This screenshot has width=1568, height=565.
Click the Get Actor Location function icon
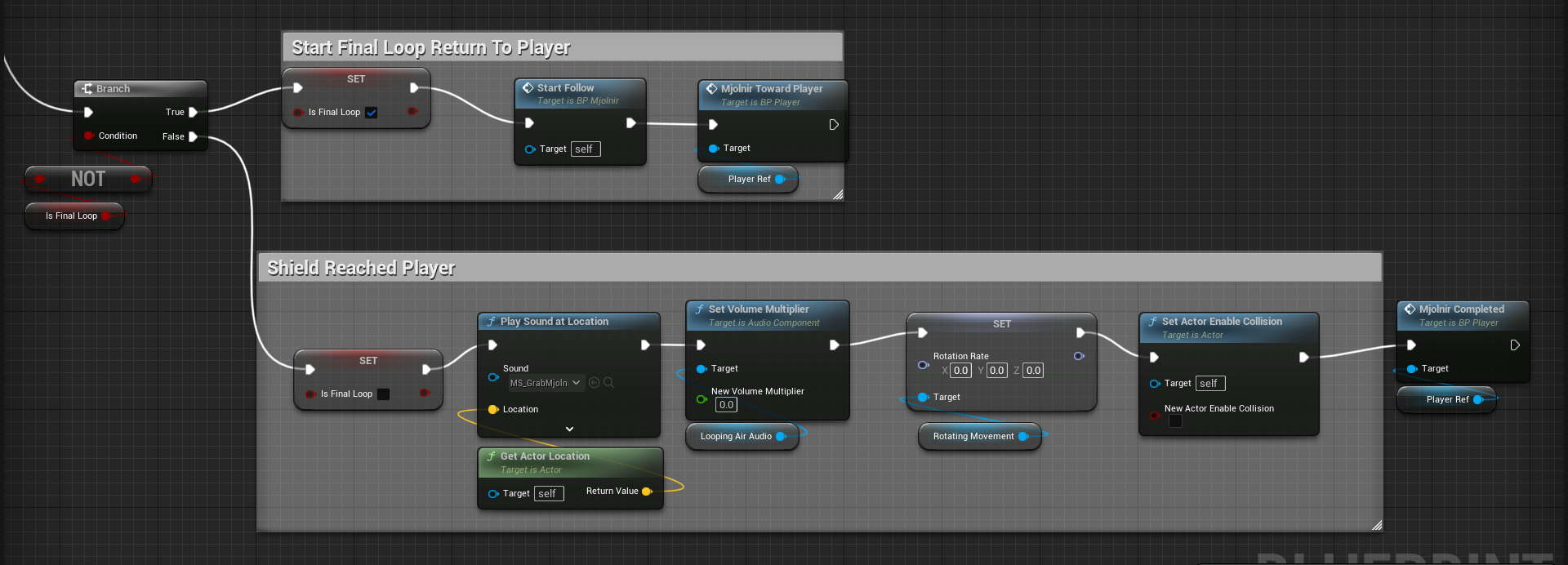point(492,456)
